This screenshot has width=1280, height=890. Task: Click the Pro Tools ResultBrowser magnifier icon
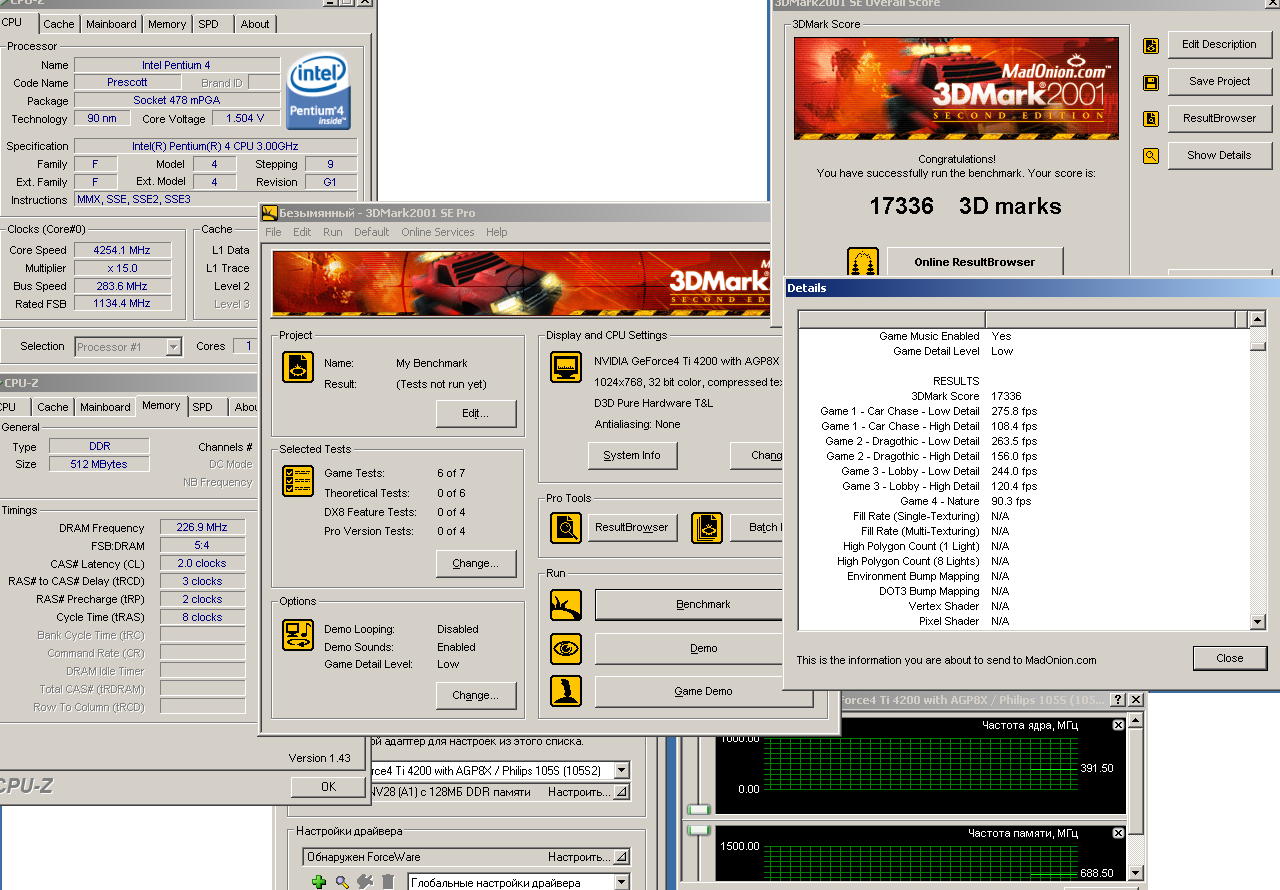point(566,528)
